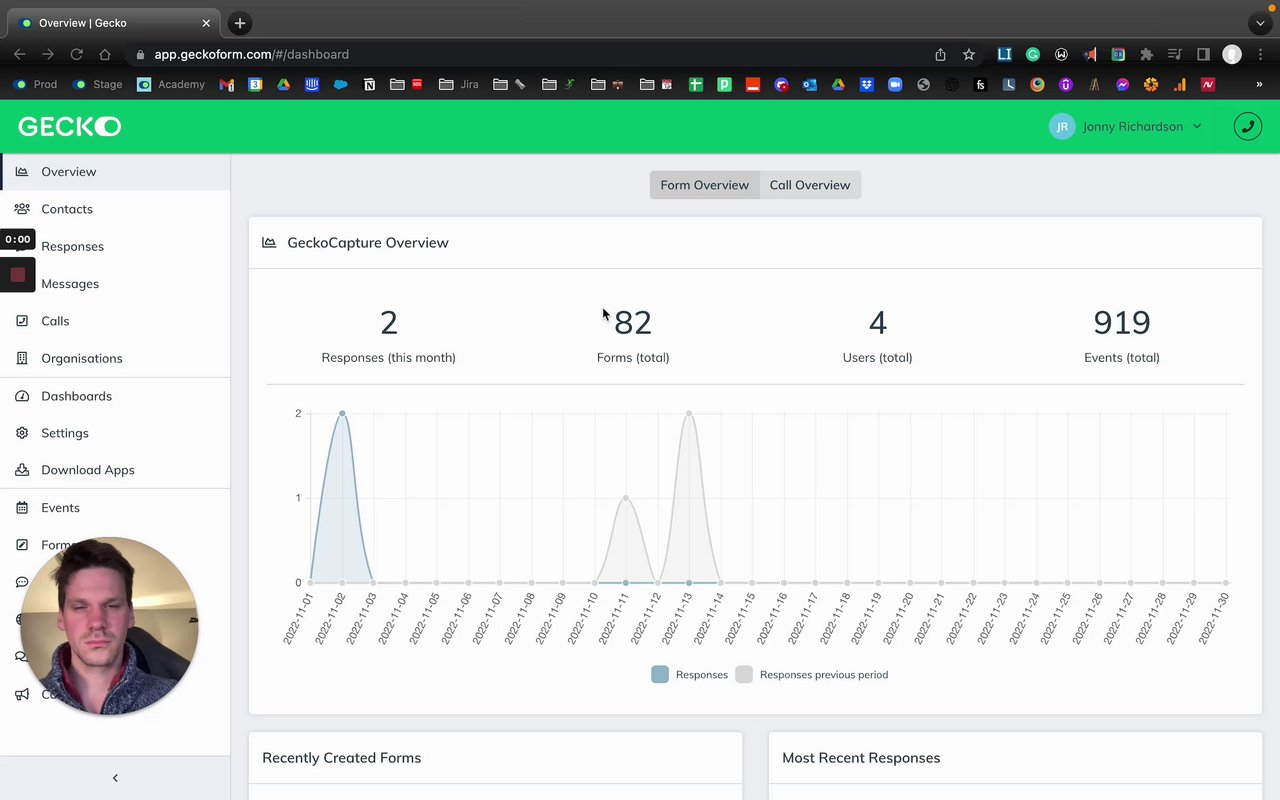Open Organisations building icon

tap(22, 358)
